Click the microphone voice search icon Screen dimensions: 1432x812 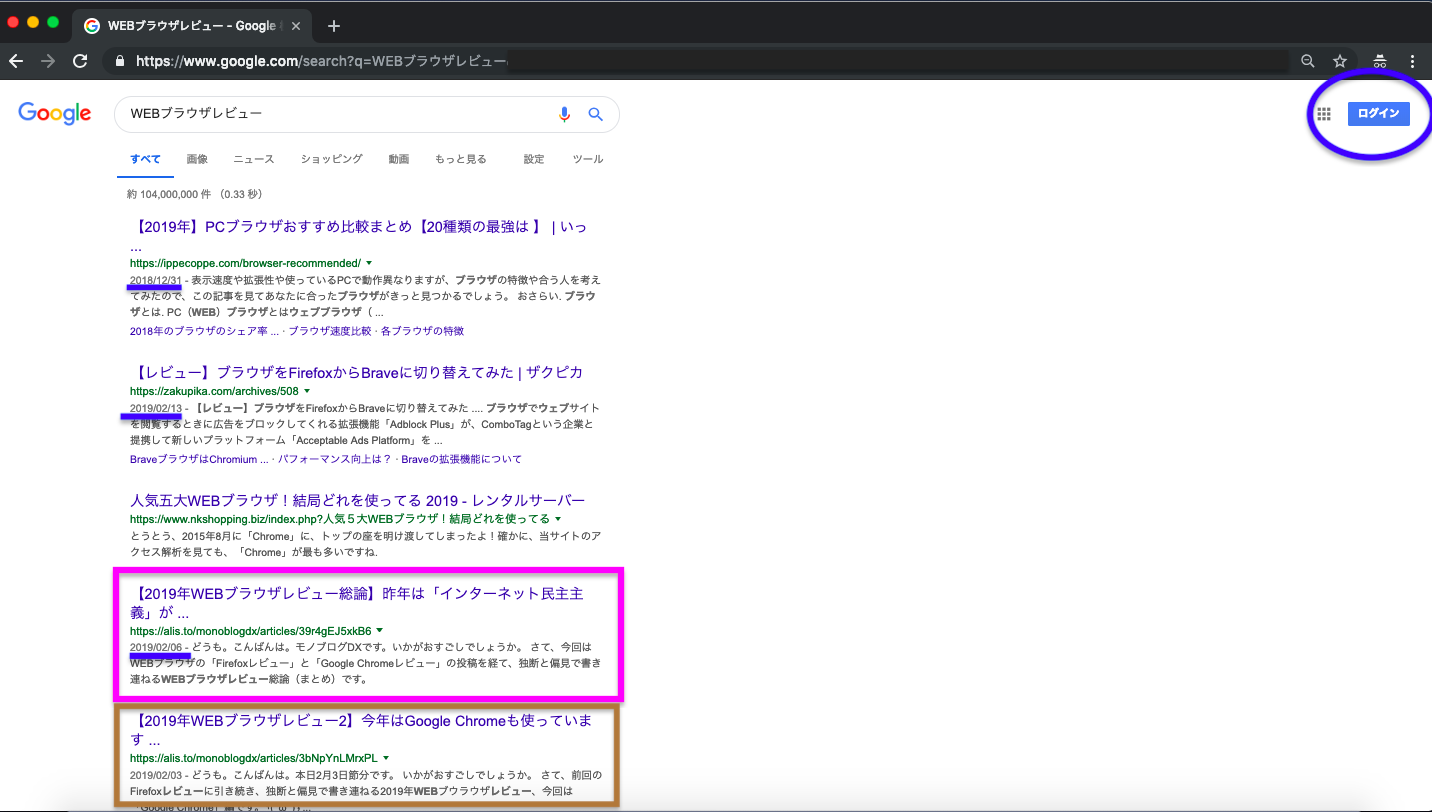[x=564, y=114]
